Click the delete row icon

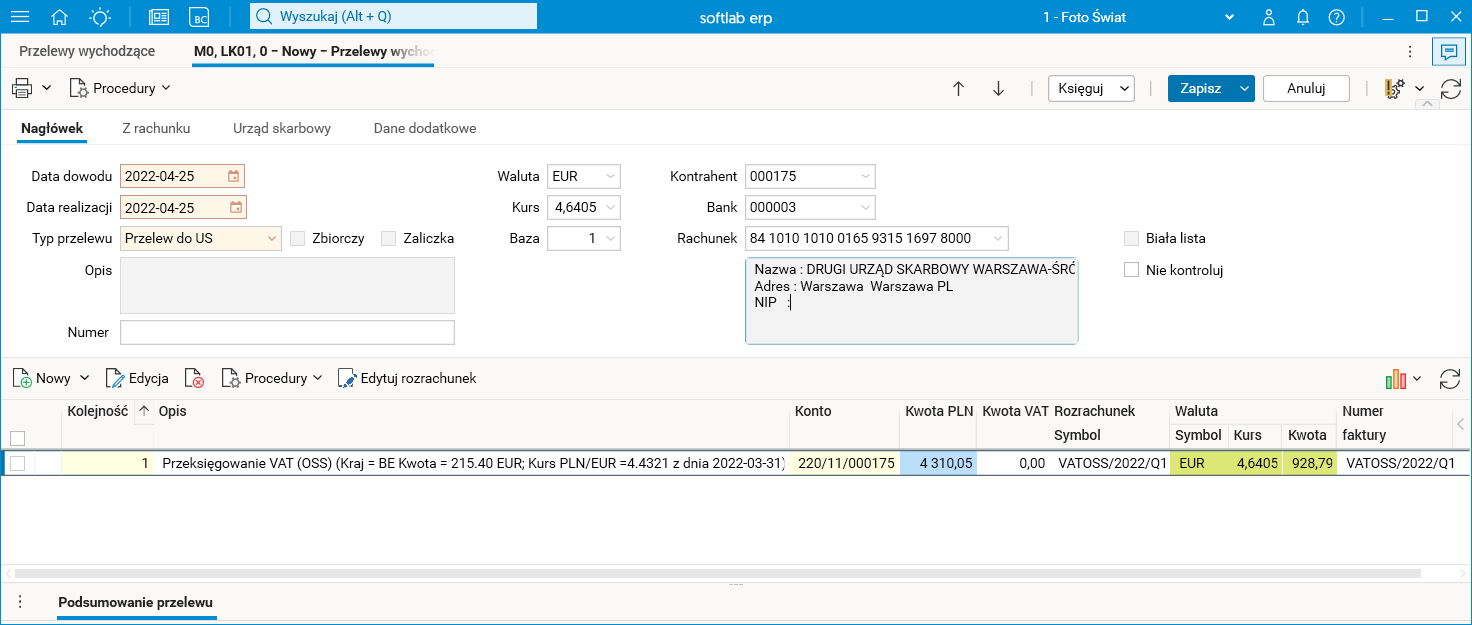point(194,378)
